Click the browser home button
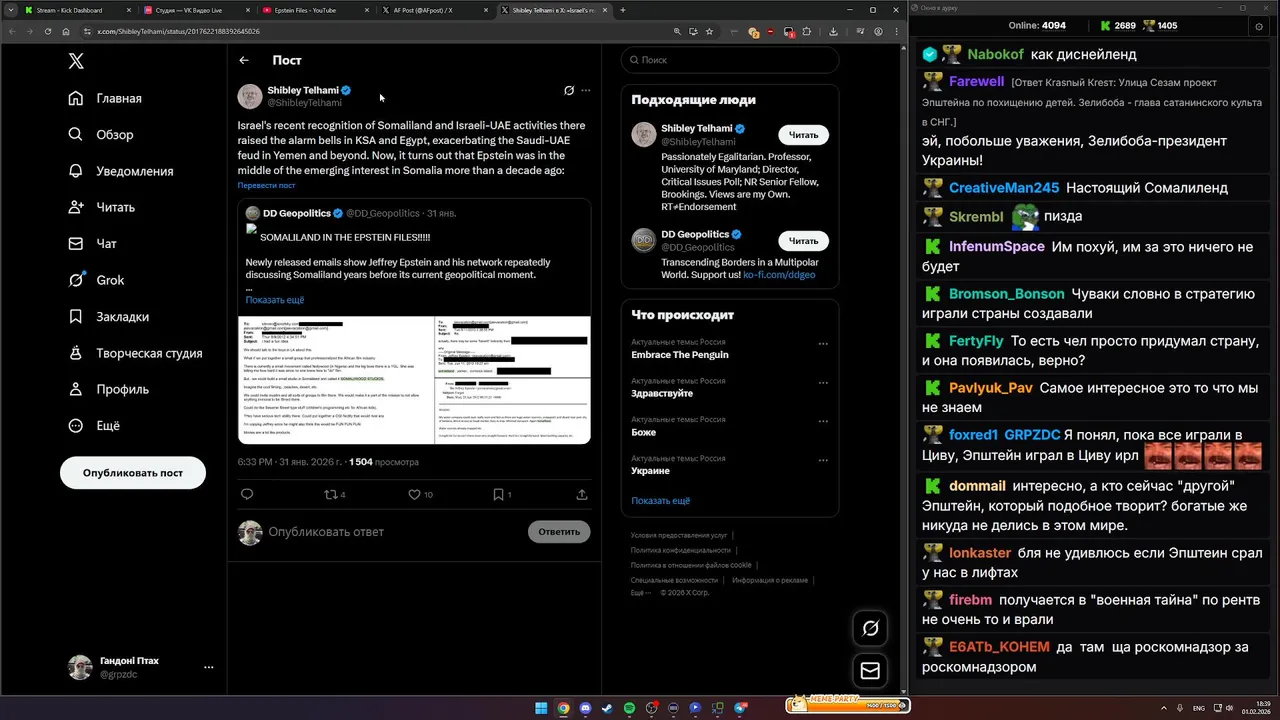Viewport: 1280px width, 720px height. click(x=65, y=31)
